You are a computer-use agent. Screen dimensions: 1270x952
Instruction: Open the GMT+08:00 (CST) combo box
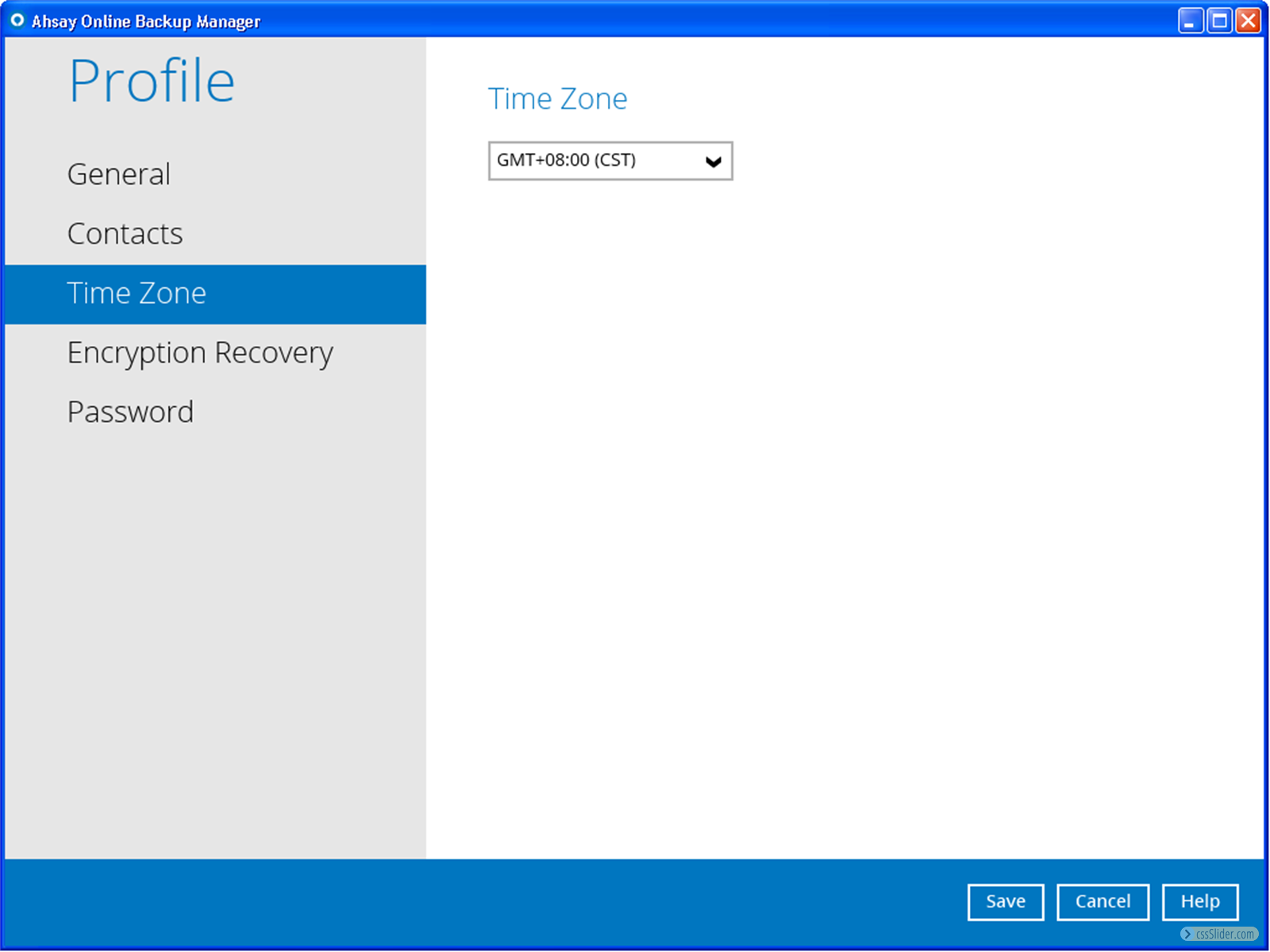pos(595,161)
